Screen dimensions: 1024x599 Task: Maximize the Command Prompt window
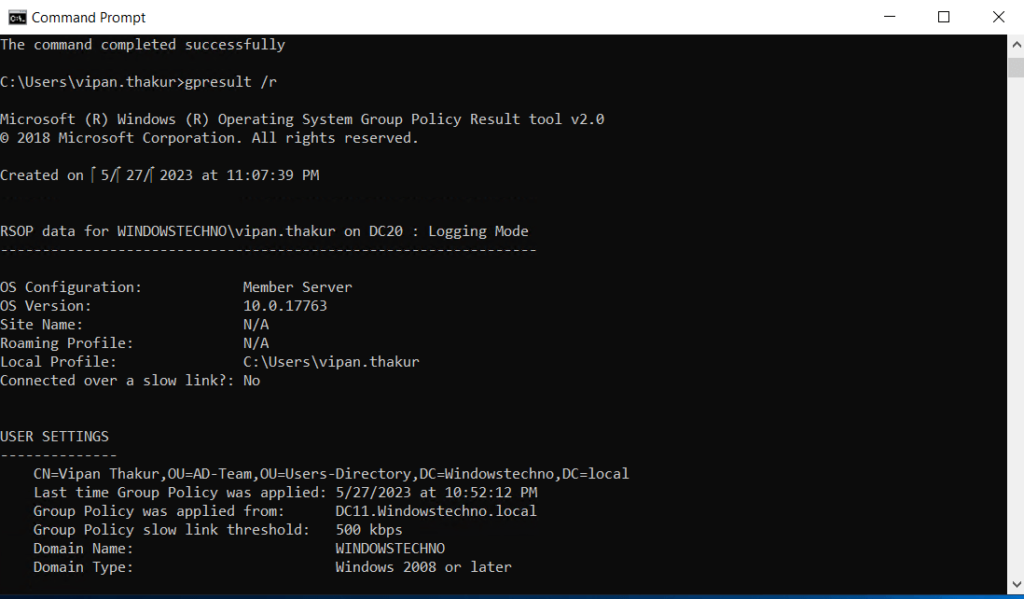(x=943, y=17)
